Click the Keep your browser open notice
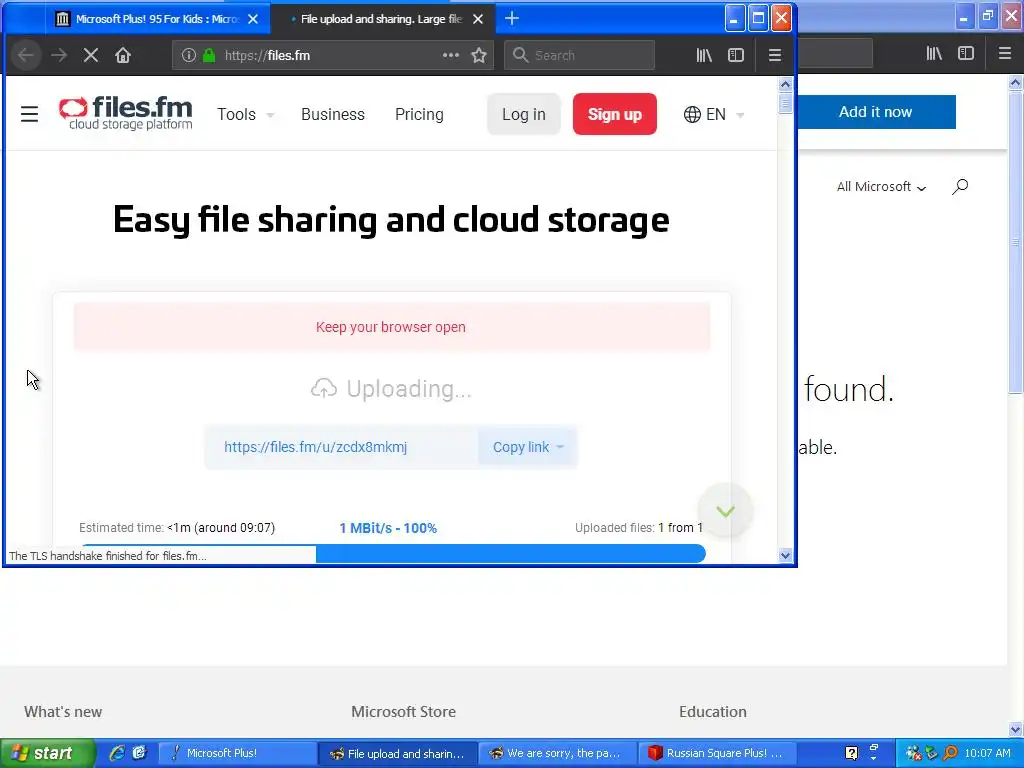The image size is (1024, 768). pos(391,327)
